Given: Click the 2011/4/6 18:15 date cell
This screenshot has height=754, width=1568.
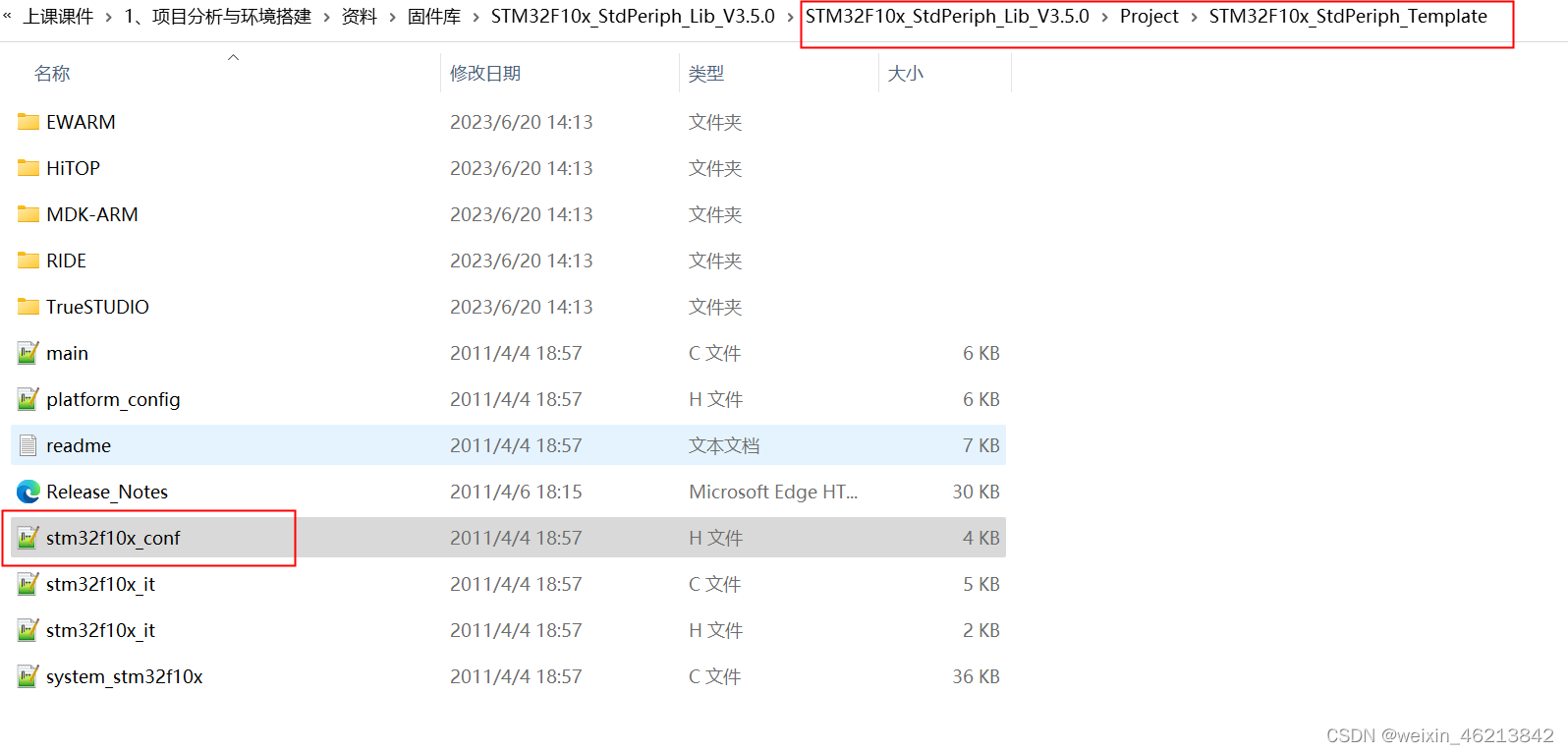Looking at the screenshot, I should click(516, 492).
